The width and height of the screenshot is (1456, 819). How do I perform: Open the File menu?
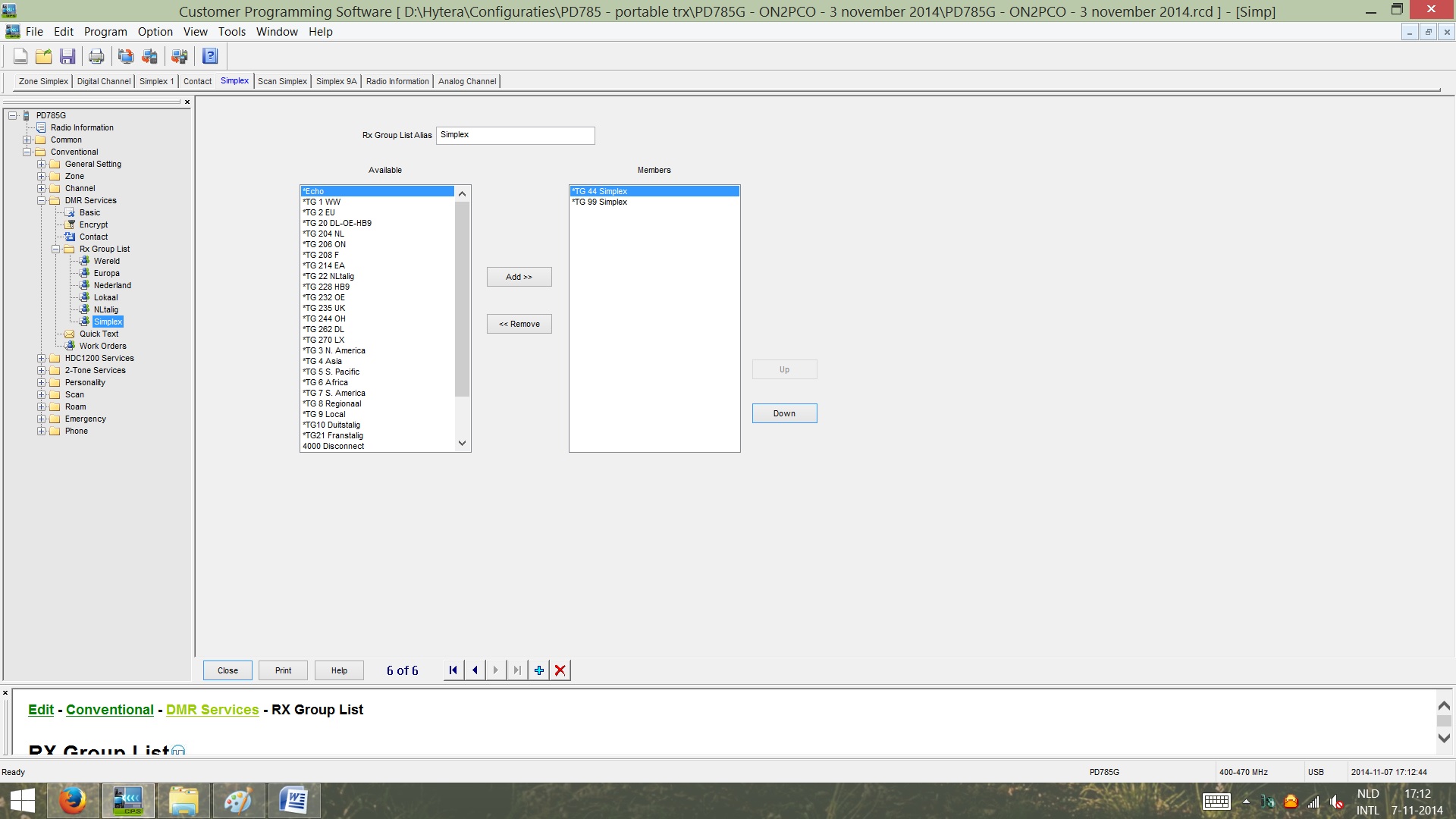click(34, 32)
